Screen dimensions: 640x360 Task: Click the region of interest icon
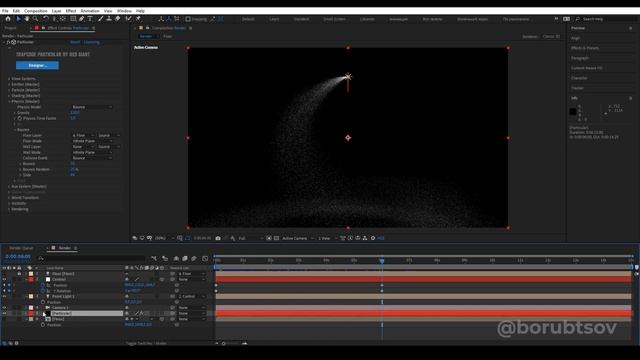tap(269, 238)
